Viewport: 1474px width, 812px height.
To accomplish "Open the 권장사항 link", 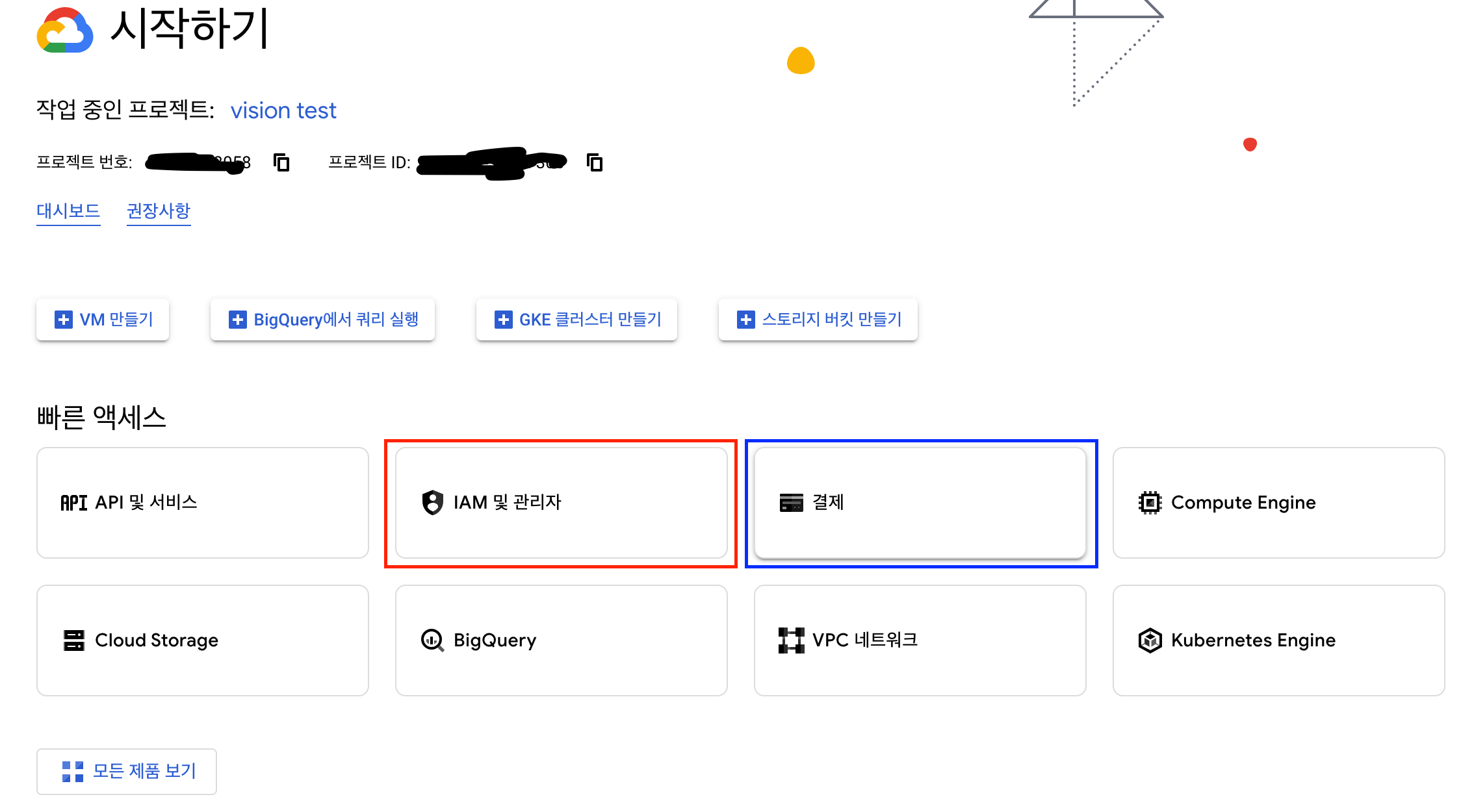I will tap(159, 210).
